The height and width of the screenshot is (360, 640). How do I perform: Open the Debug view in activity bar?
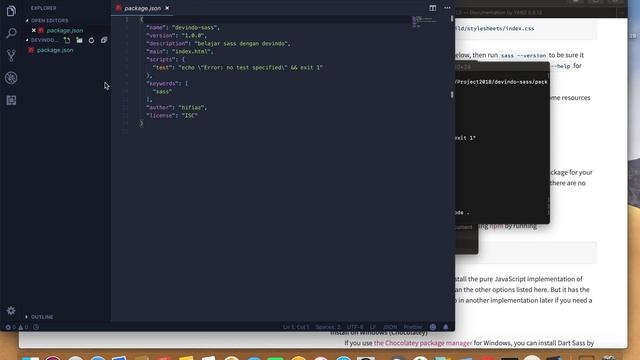11,78
